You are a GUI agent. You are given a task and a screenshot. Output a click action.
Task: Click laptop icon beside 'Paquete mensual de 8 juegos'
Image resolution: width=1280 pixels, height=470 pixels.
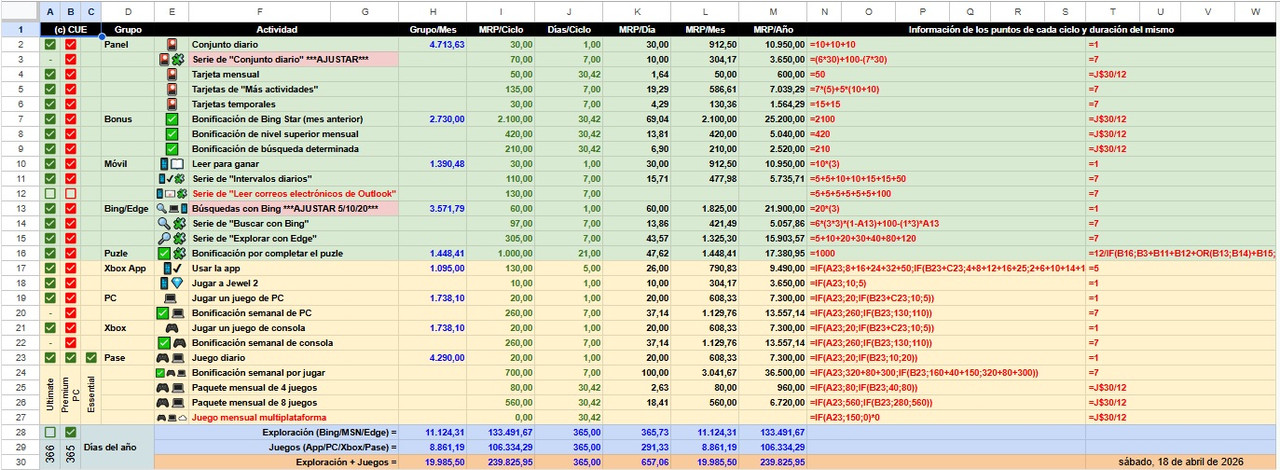point(179,402)
